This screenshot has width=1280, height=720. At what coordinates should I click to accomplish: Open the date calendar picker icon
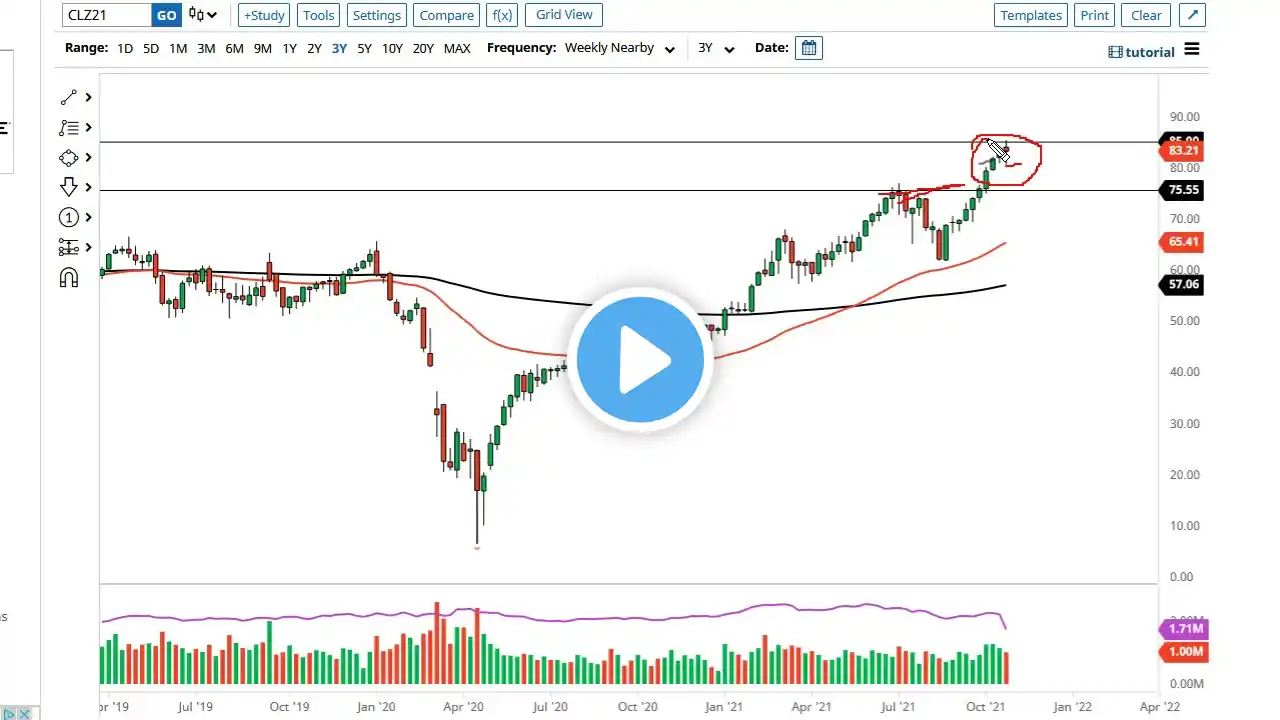pyautogui.click(x=809, y=48)
